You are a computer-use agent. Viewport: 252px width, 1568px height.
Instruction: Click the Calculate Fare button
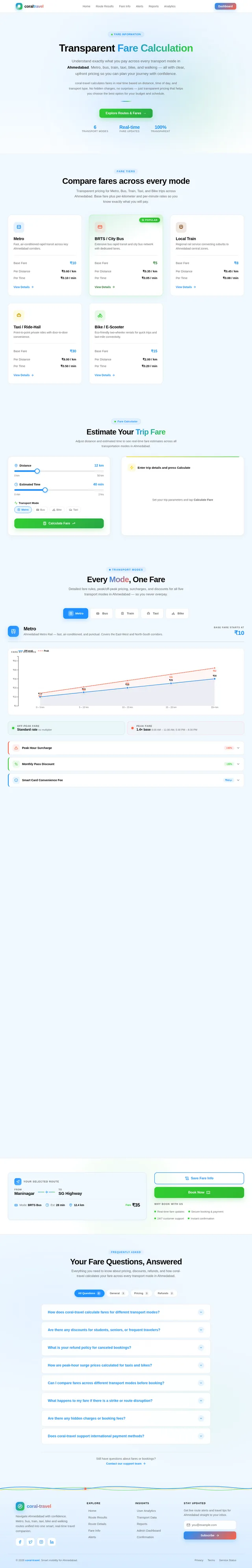click(59, 523)
